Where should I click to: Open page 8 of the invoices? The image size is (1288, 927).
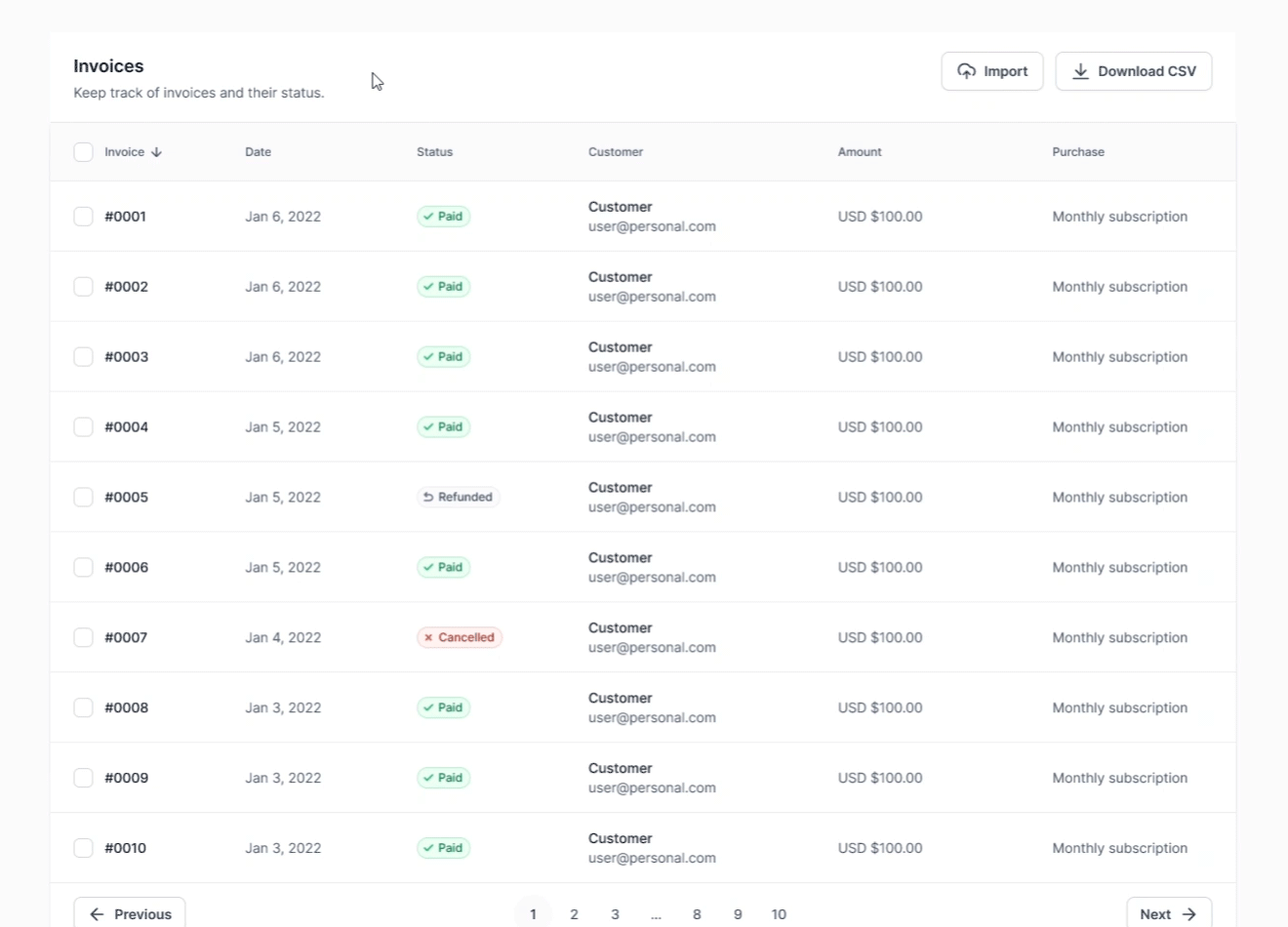[x=697, y=914]
